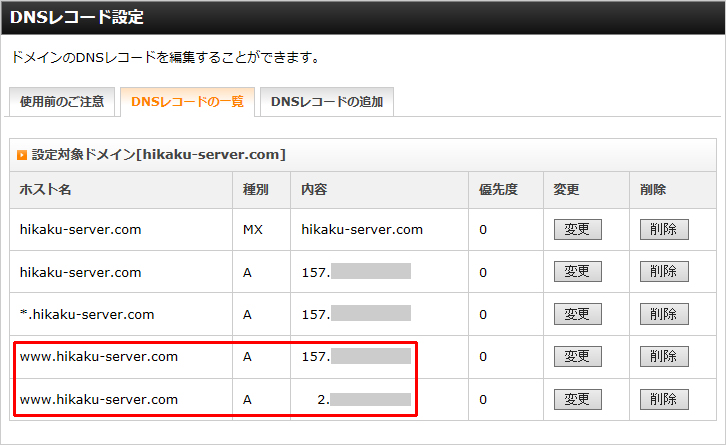Click 削除 for hikaku-server.com A record

[x=664, y=272]
